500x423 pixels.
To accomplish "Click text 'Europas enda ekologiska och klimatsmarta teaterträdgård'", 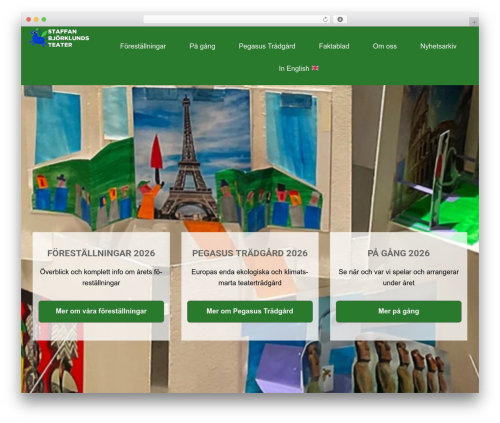I will pos(250,277).
